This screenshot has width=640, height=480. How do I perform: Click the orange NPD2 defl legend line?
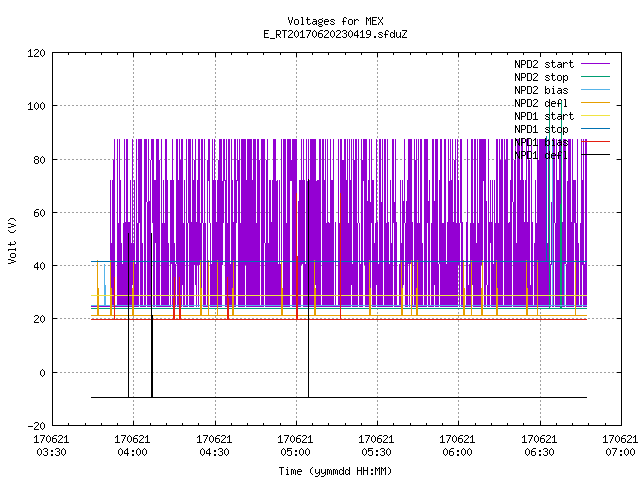tap(596, 103)
